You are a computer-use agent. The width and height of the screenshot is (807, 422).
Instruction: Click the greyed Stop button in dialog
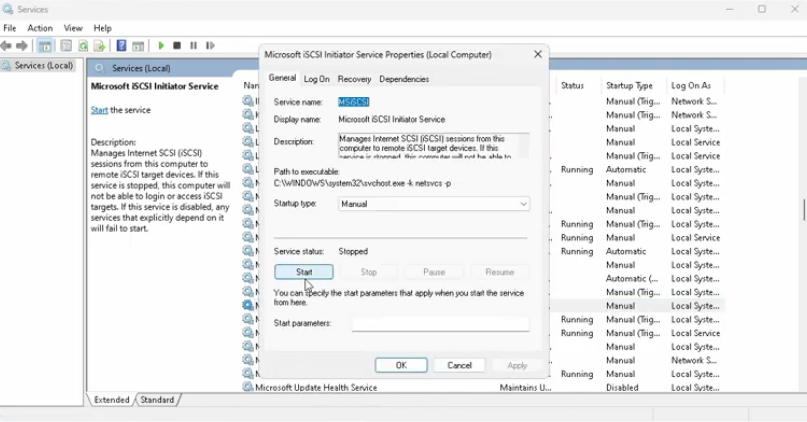pos(369,272)
